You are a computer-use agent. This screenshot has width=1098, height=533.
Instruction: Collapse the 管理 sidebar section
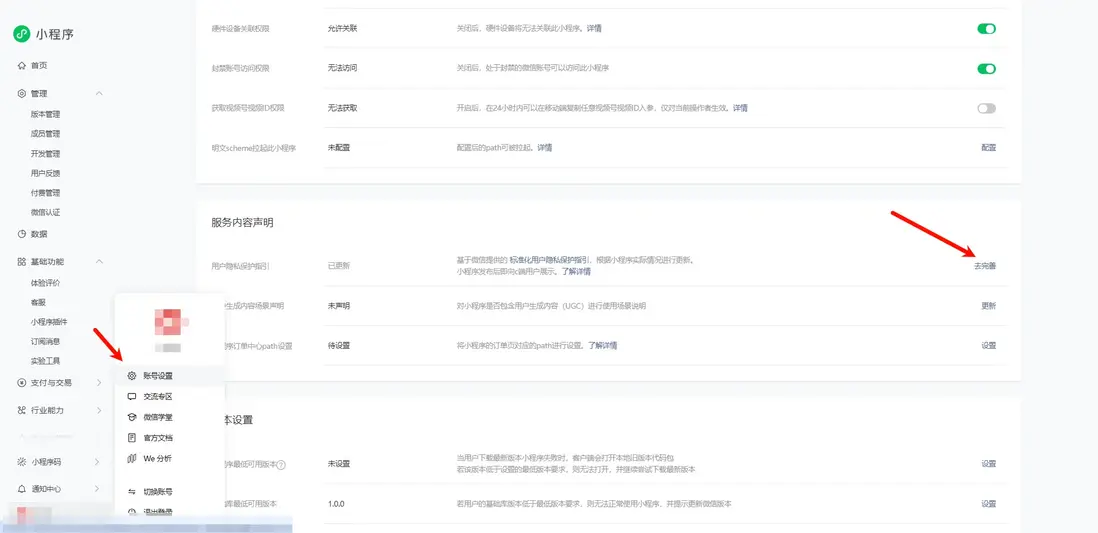point(99,93)
